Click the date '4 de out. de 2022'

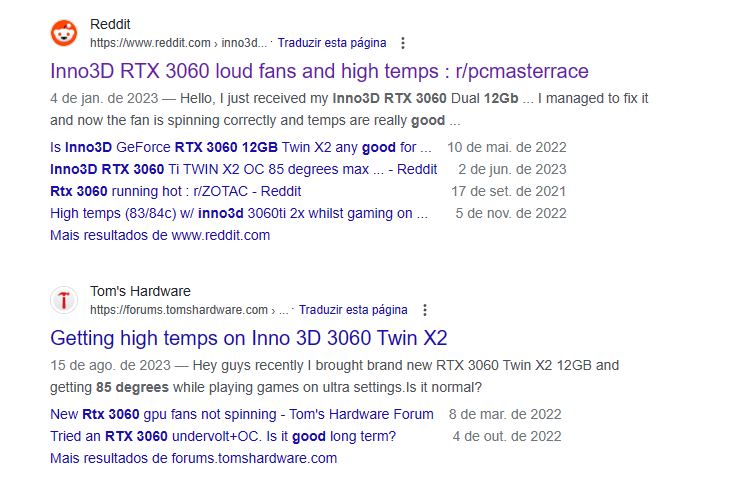(x=507, y=437)
